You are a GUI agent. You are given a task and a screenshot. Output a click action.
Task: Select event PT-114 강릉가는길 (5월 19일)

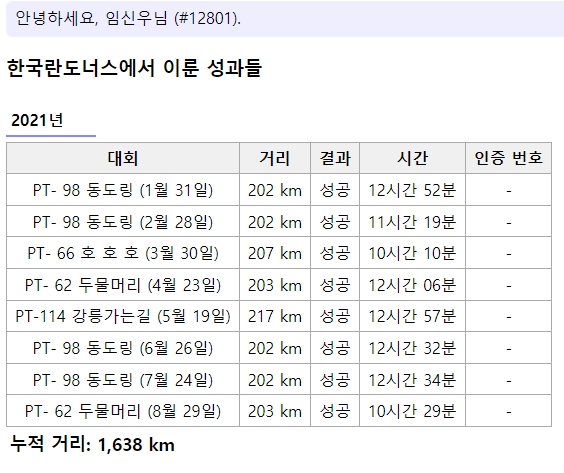click(x=123, y=317)
